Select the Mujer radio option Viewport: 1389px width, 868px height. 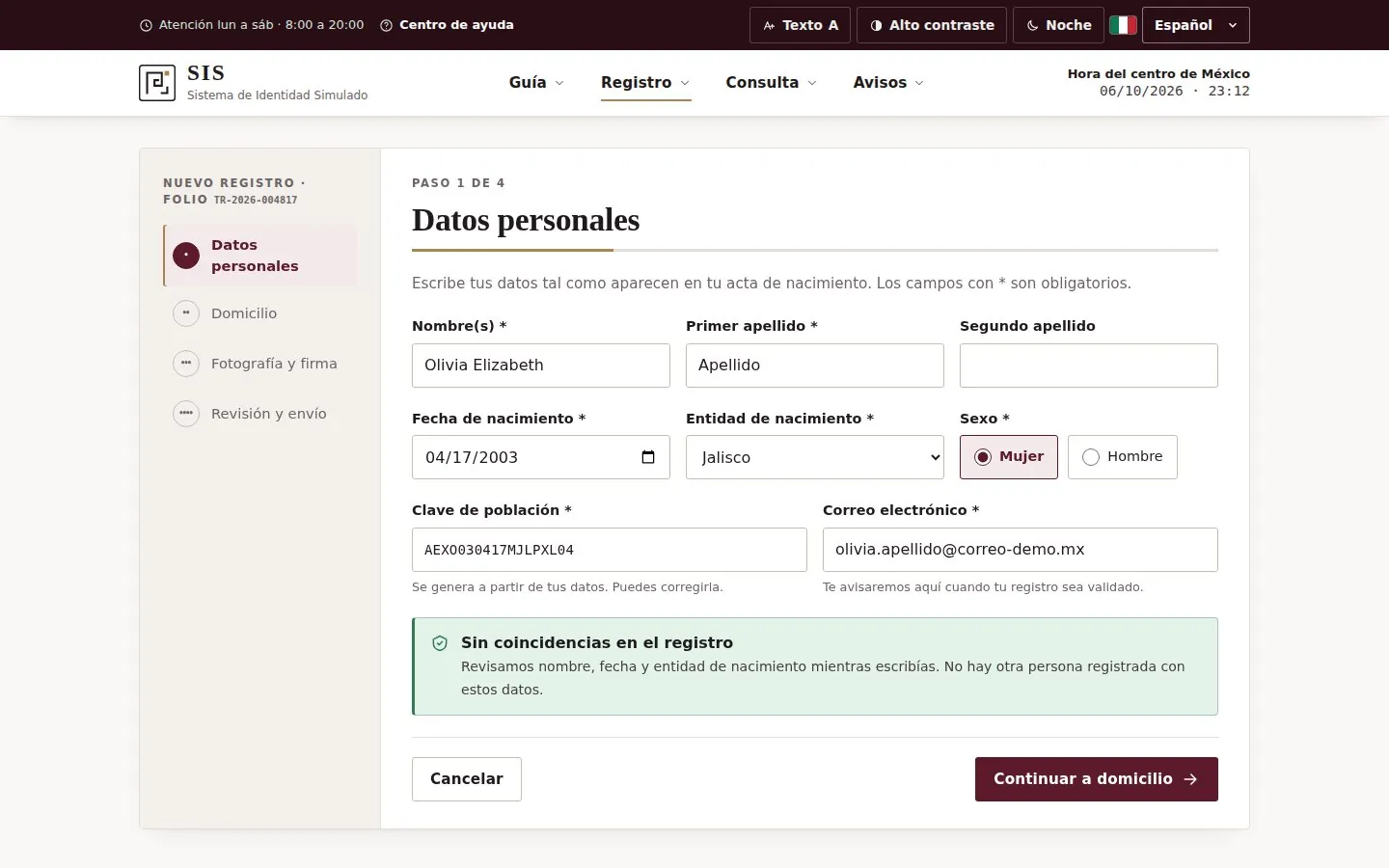[1009, 457]
